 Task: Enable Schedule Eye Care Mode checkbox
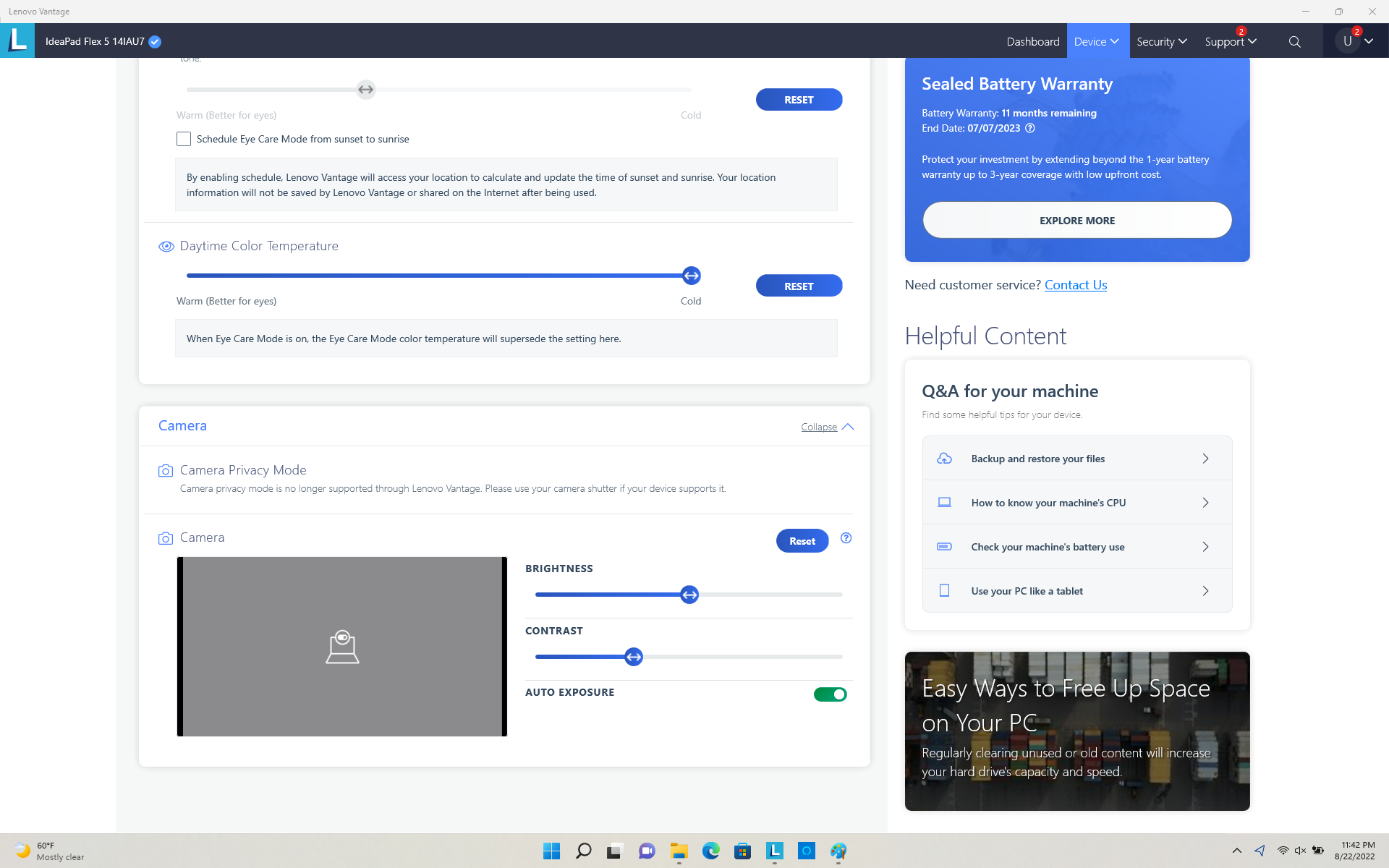(184, 139)
